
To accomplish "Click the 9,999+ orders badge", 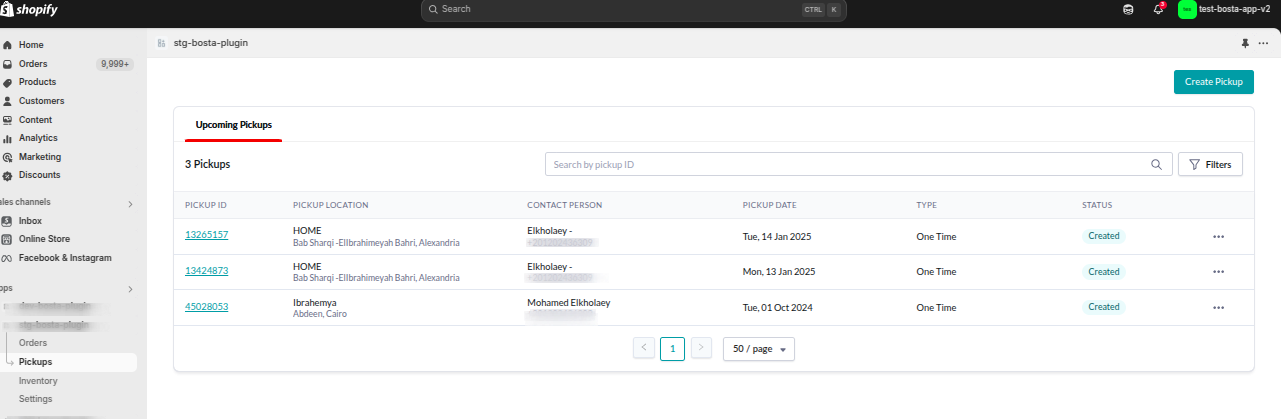I will pyautogui.click(x=115, y=64).
